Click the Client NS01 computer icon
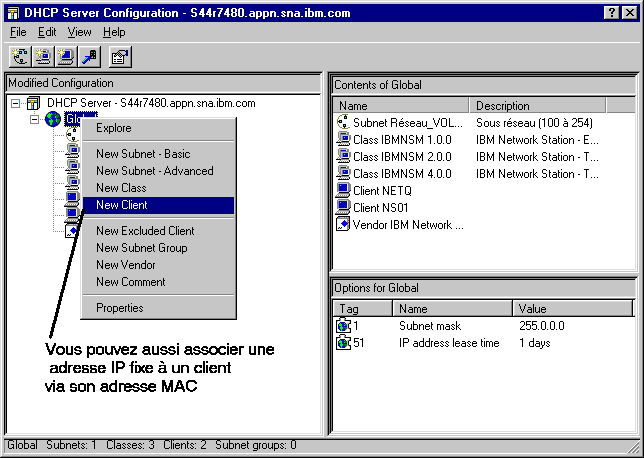This screenshot has height=458, width=644. (343, 207)
